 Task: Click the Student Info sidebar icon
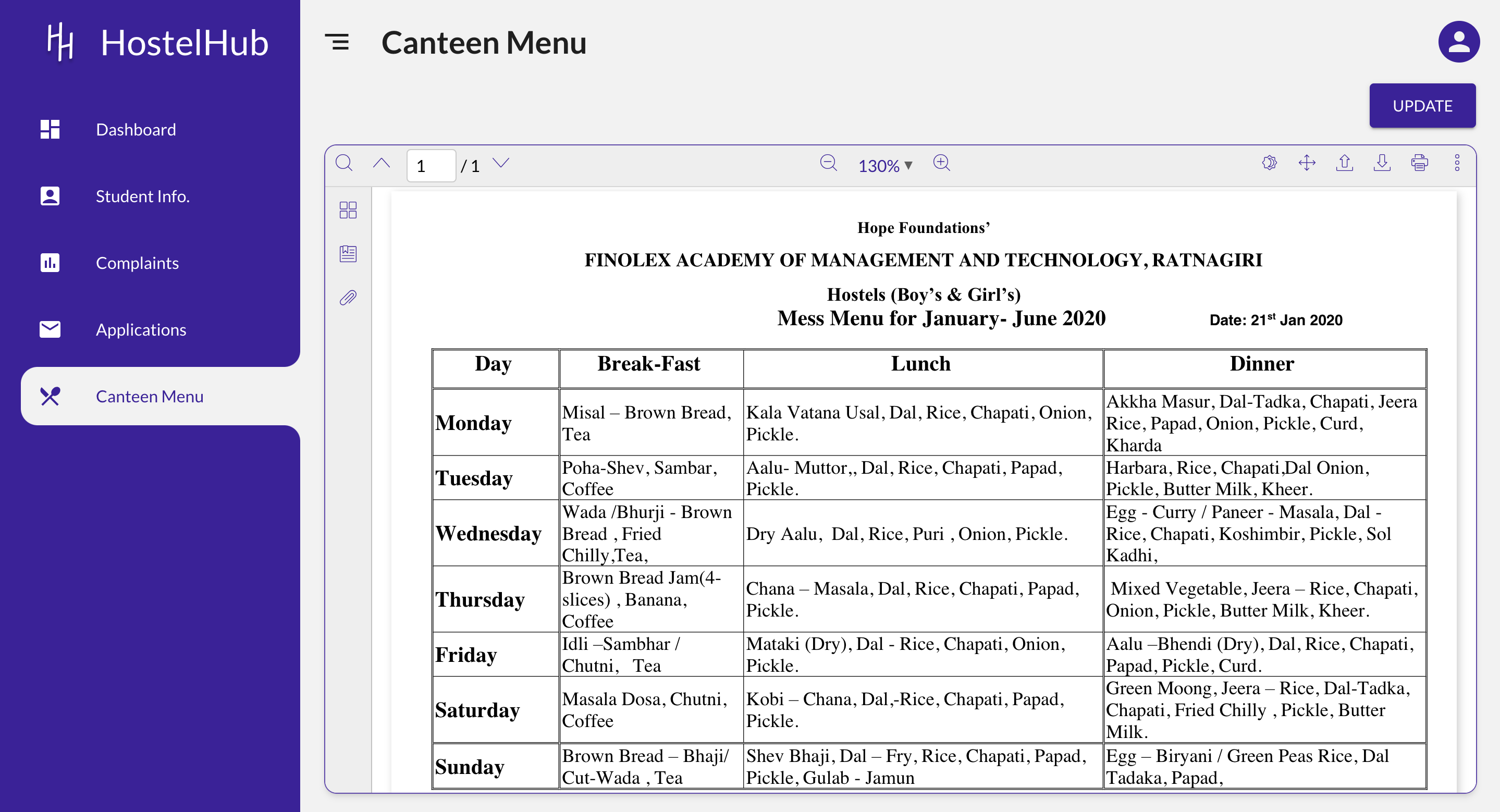click(x=50, y=196)
